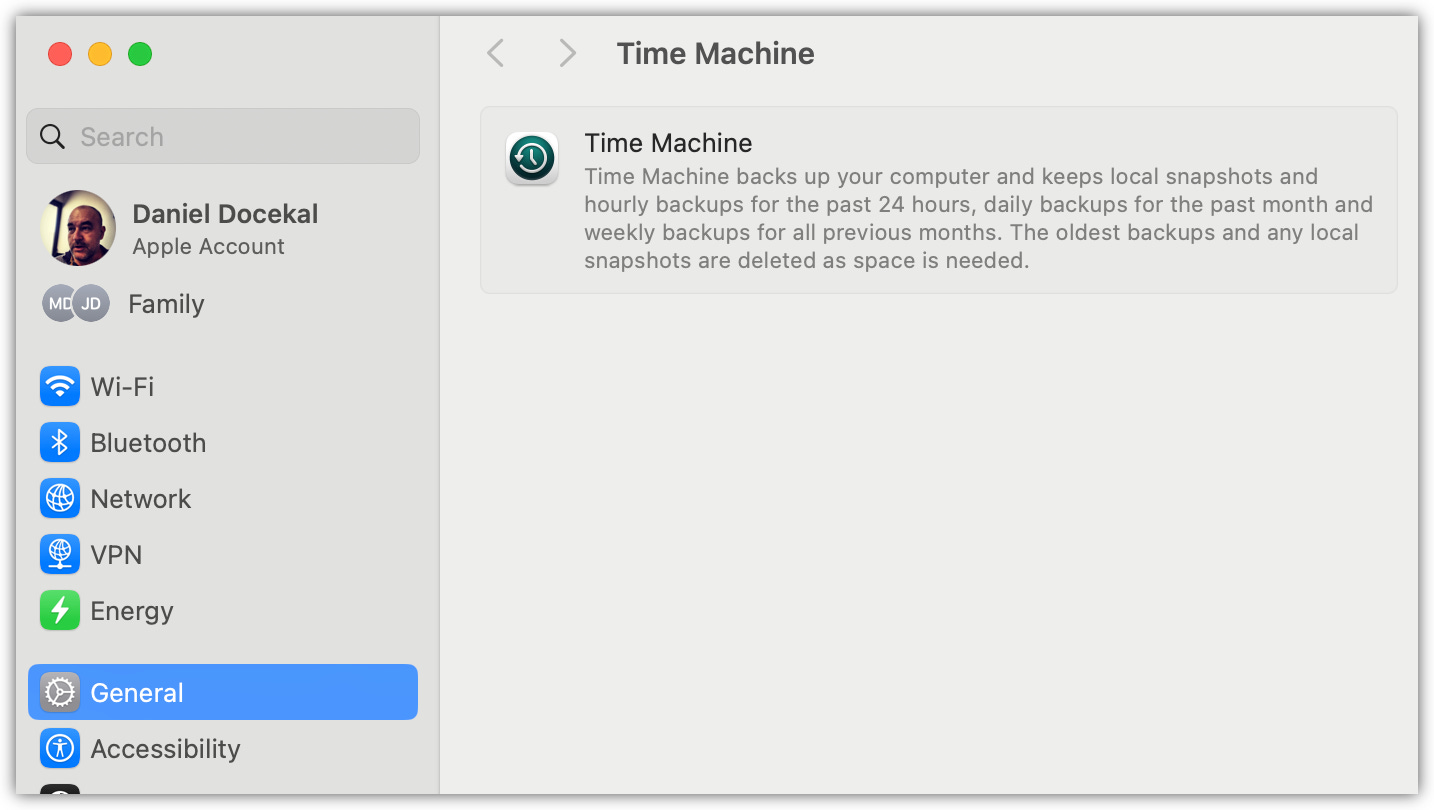Click the Family member avatars
The image size is (1434, 810).
(75, 303)
